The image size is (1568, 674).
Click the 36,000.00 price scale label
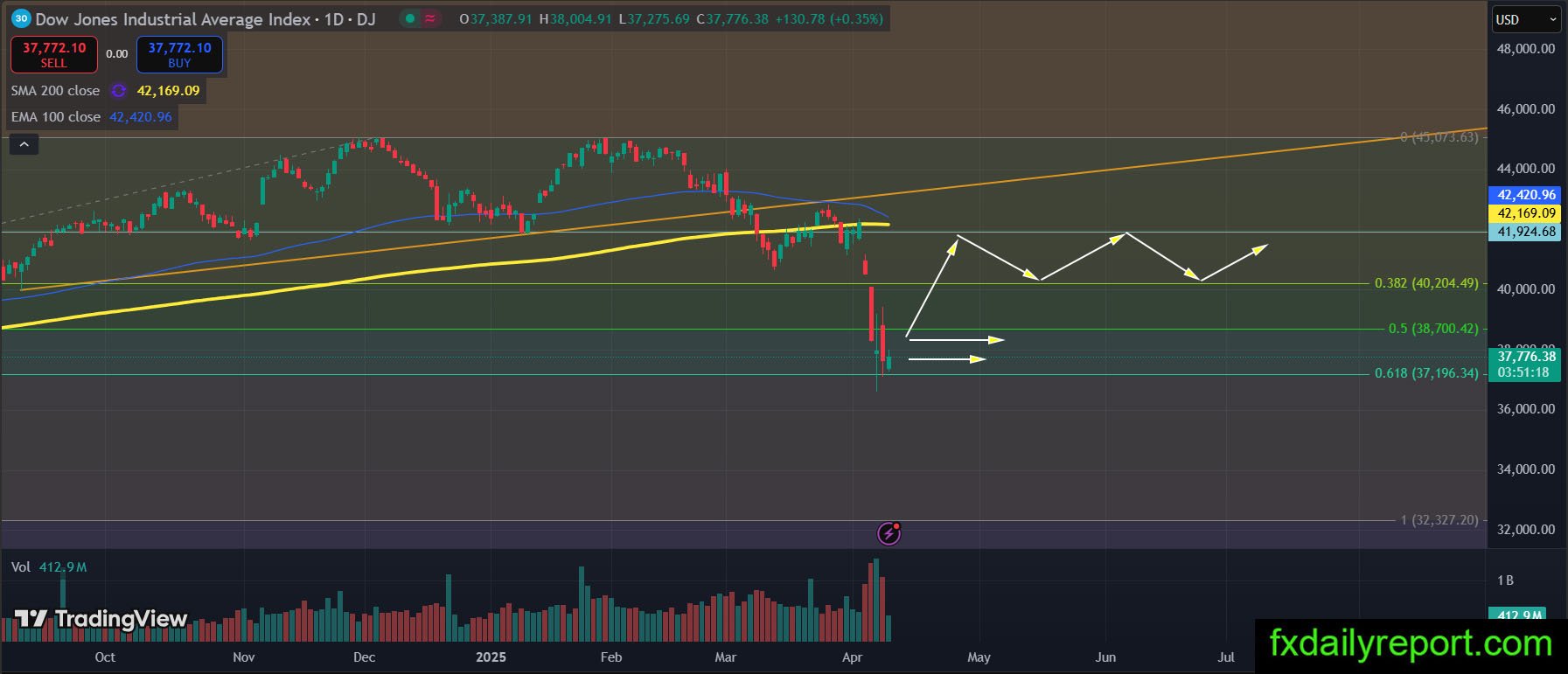click(x=1526, y=409)
